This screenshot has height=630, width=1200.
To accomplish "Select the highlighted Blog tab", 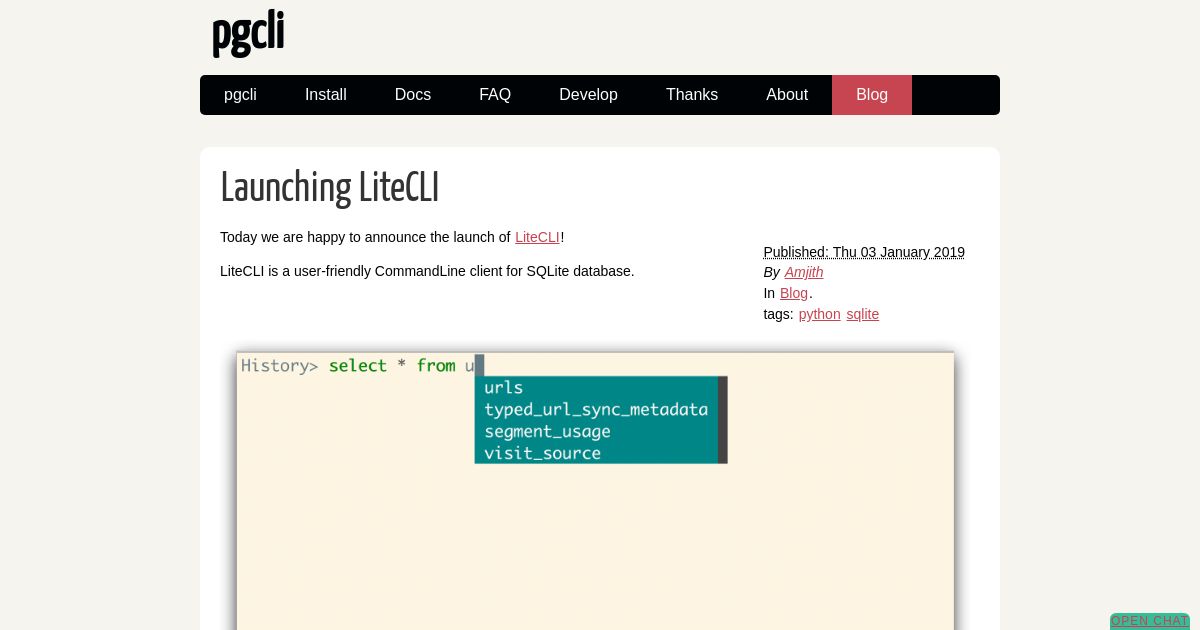I will pyautogui.click(x=872, y=95).
